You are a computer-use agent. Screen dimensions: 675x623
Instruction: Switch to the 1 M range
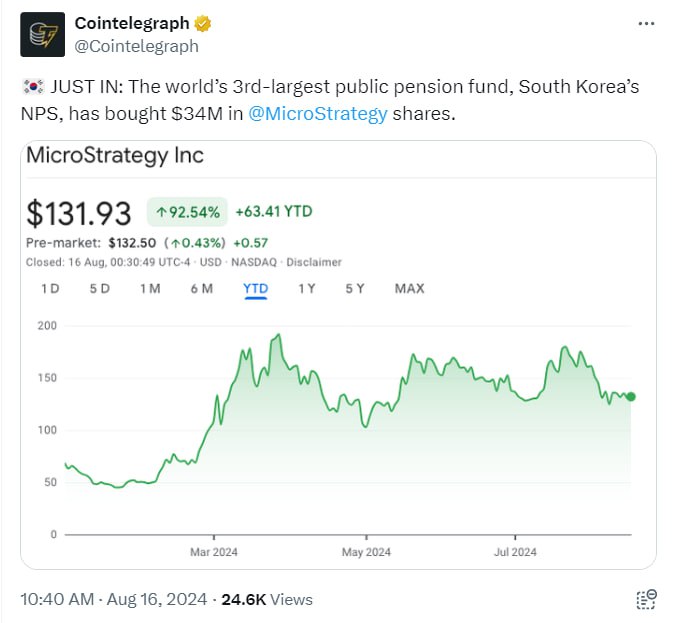(x=150, y=288)
